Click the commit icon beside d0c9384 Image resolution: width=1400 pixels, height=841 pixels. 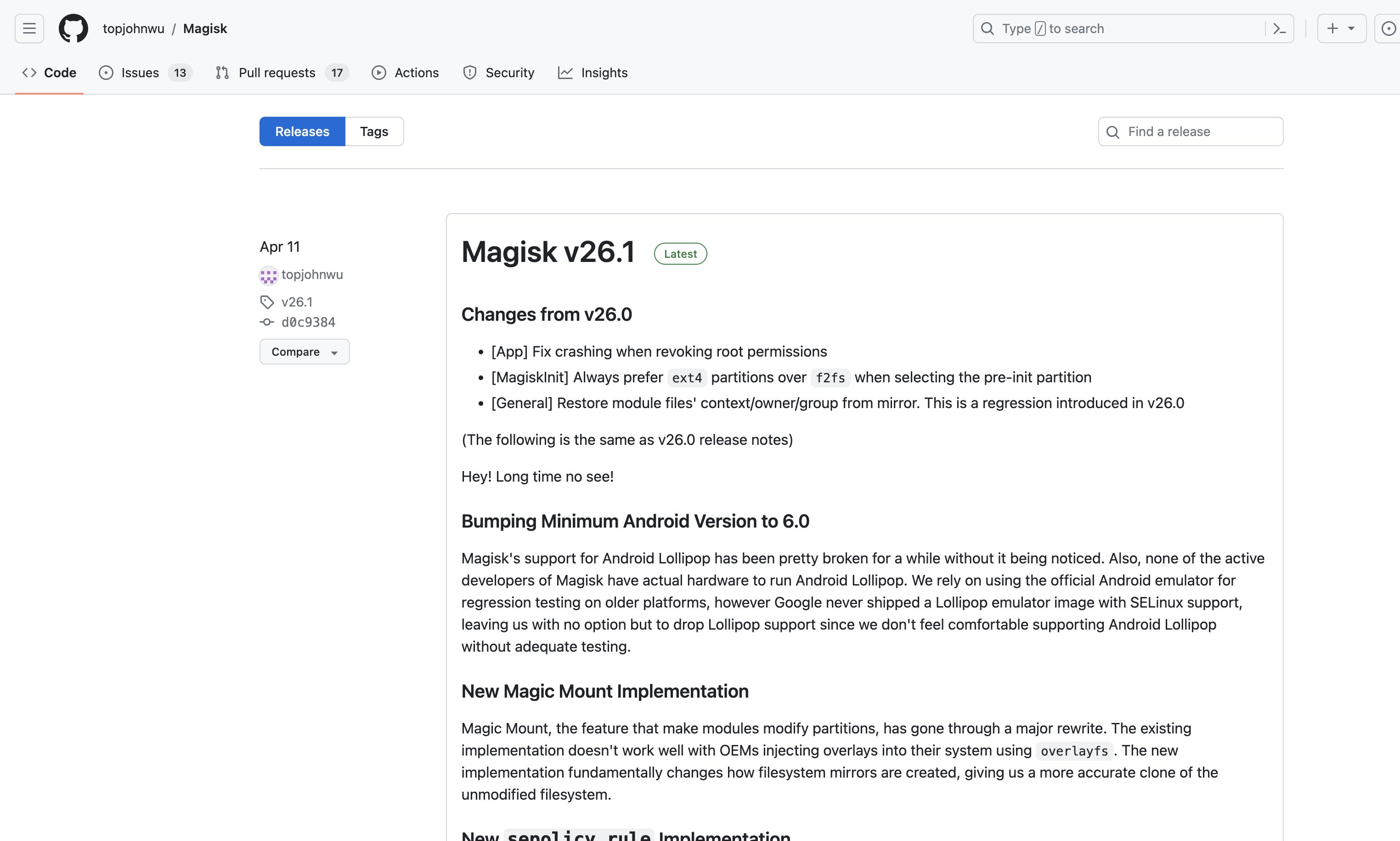pyautogui.click(x=267, y=322)
